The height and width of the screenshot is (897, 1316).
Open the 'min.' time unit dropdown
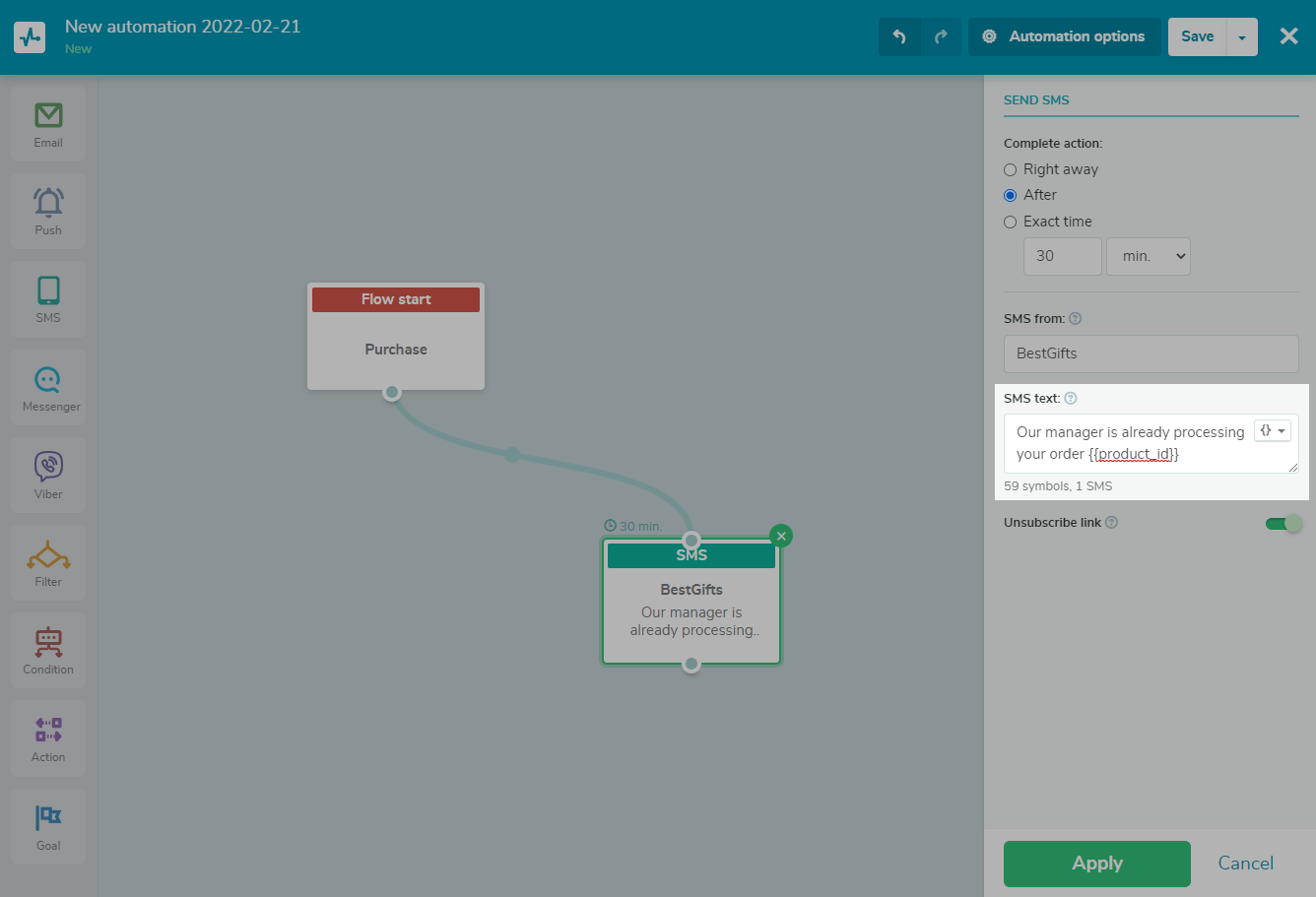click(x=1149, y=256)
